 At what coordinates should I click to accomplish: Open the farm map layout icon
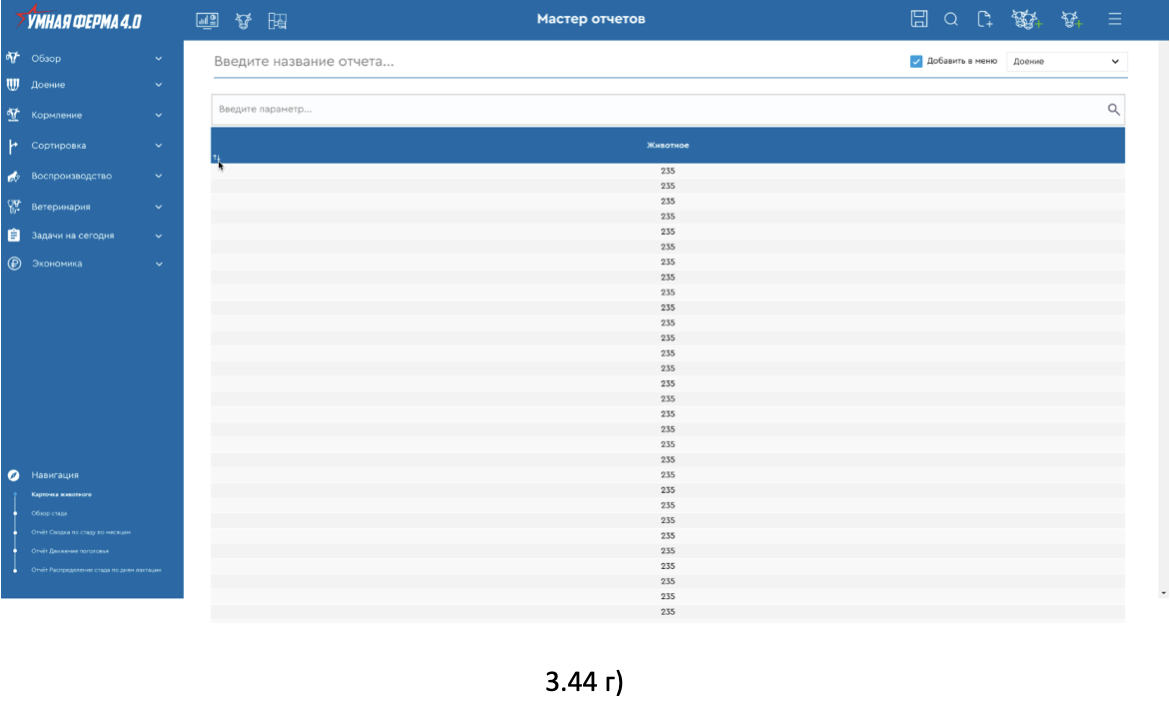click(278, 21)
